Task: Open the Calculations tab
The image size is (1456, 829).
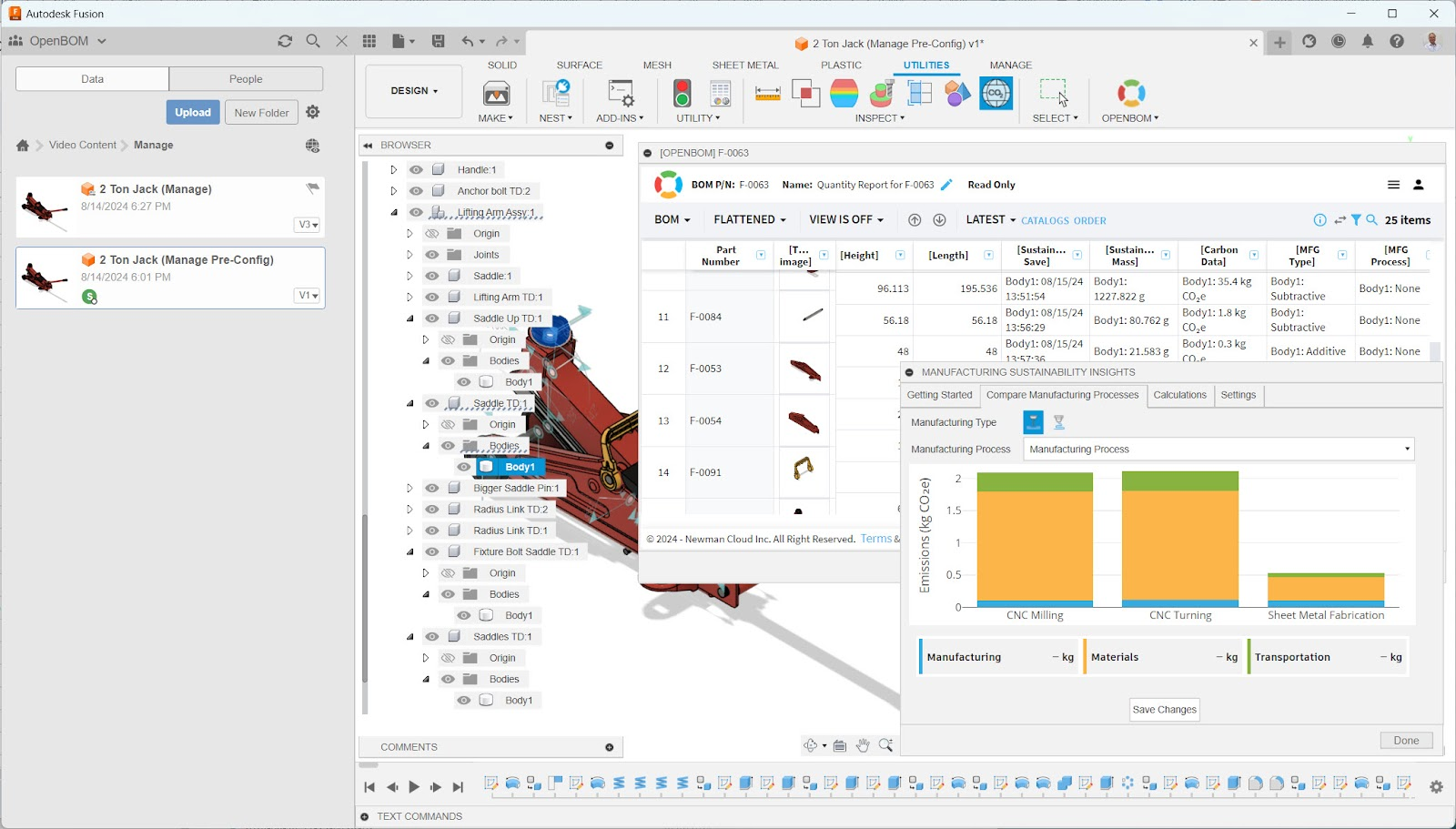Action: coord(1179,395)
